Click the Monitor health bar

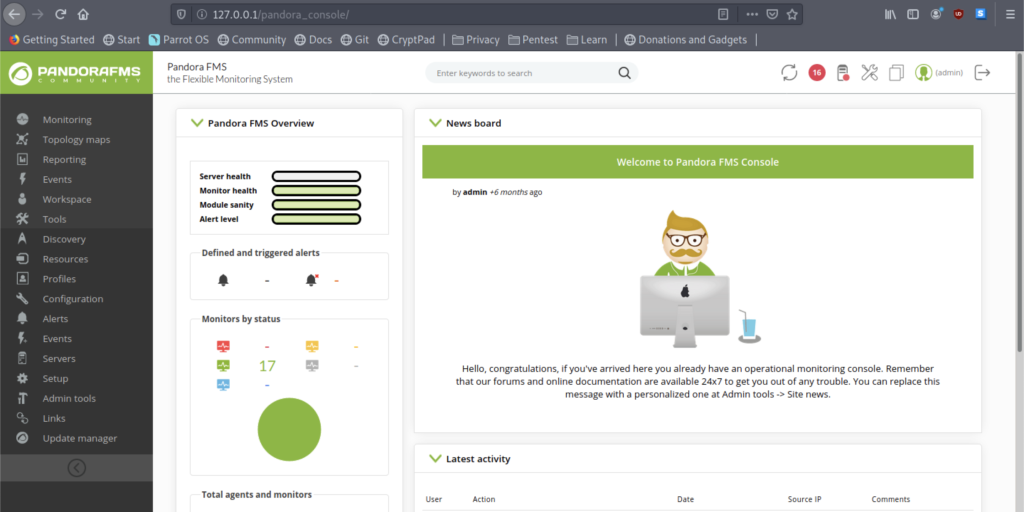pos(316,191)
